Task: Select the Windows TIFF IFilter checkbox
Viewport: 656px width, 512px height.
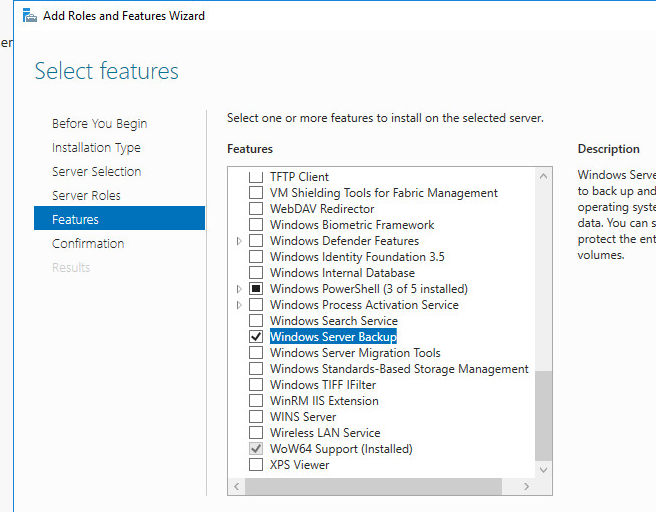Action: click(x=256, y=384)
